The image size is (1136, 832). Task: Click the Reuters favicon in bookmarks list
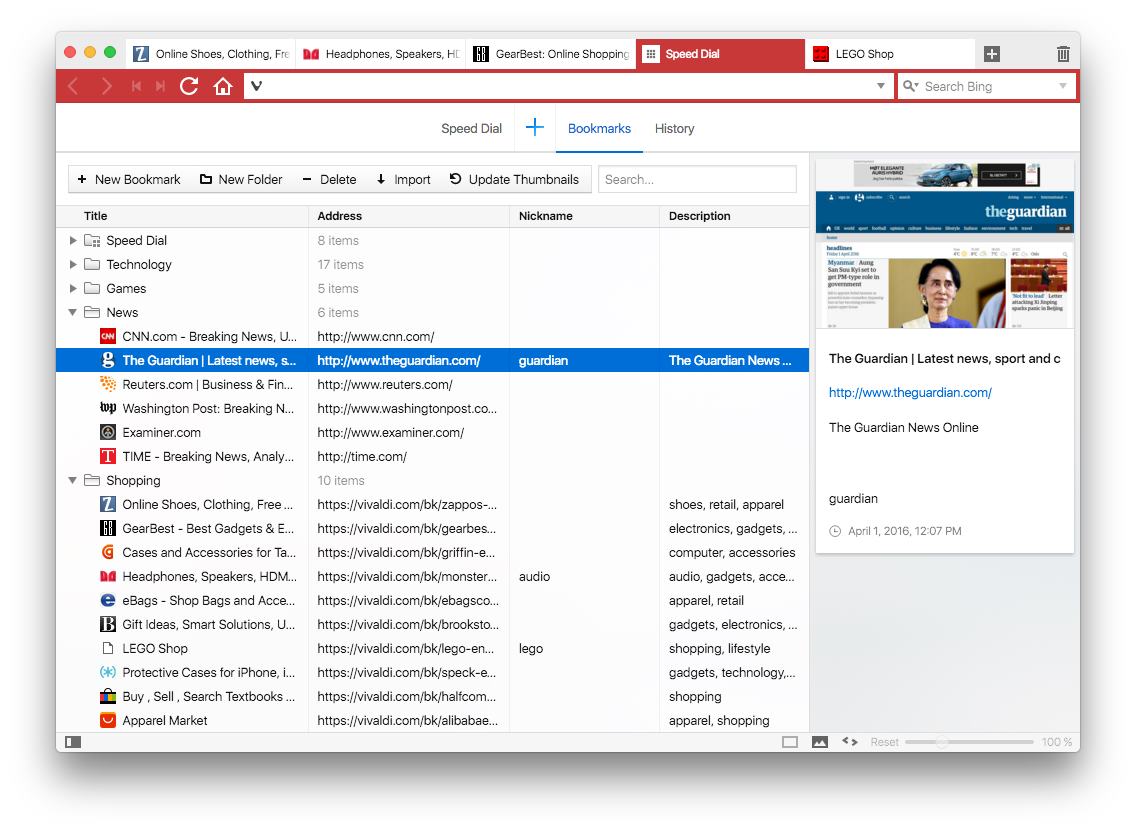[x=108, y=384]
